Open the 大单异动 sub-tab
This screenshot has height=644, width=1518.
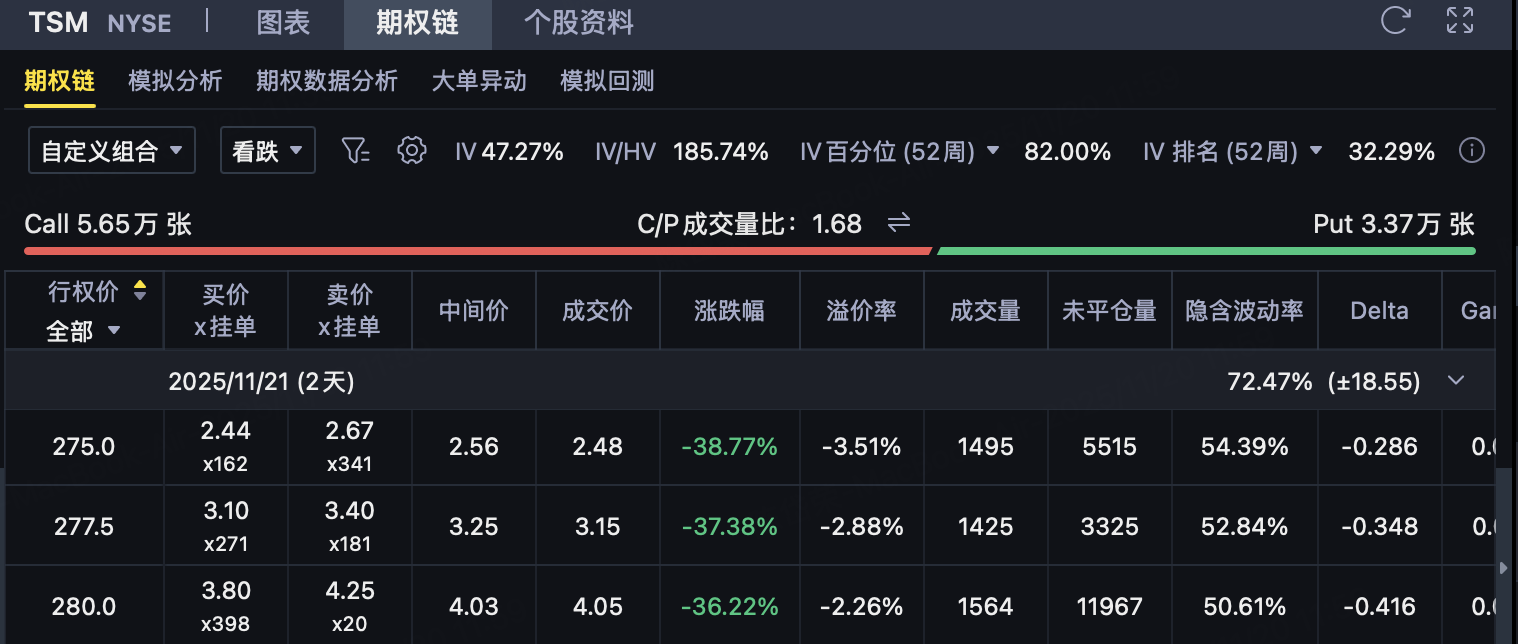click(479, 81)
